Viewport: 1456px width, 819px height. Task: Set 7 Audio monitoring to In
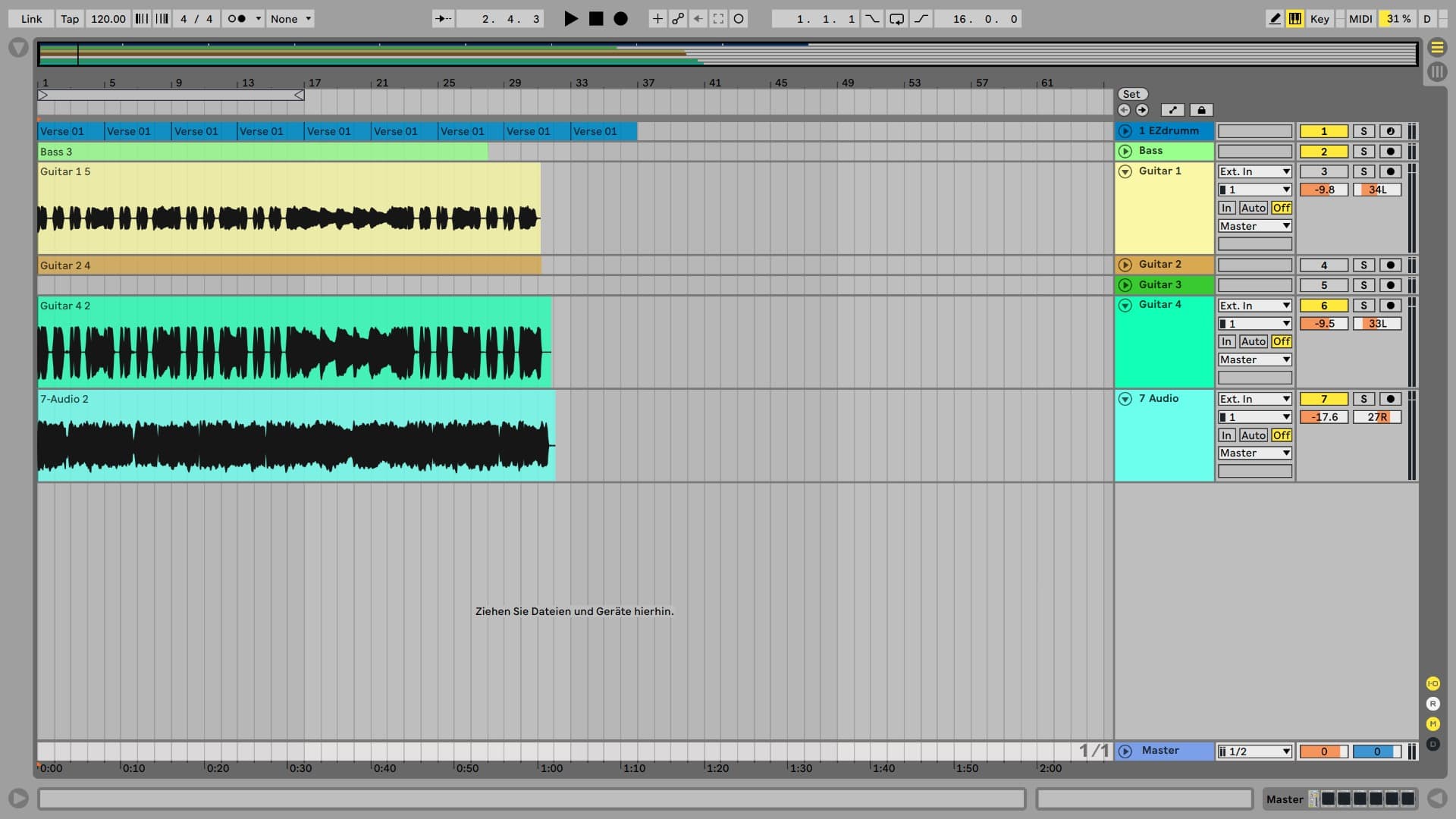pyautogui.click(x=1227, y=435)
